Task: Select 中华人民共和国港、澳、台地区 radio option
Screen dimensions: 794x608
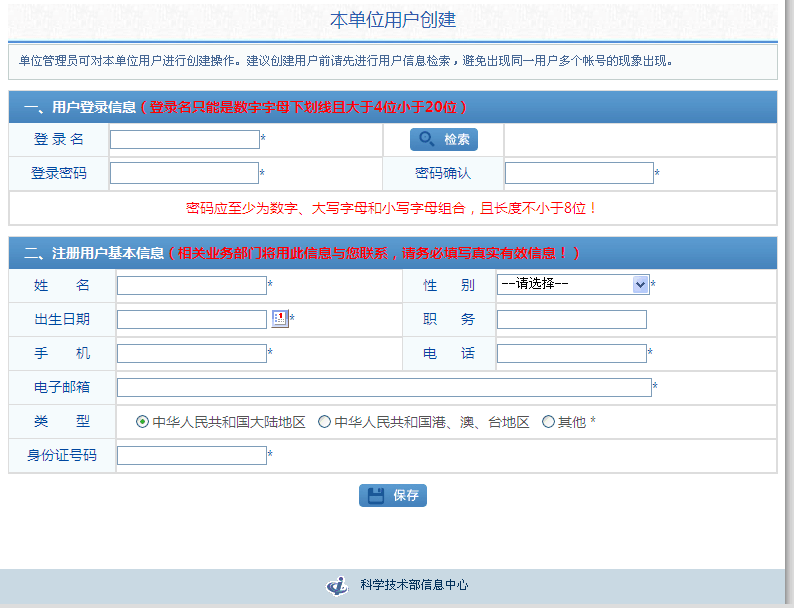Action: point(324,422)
